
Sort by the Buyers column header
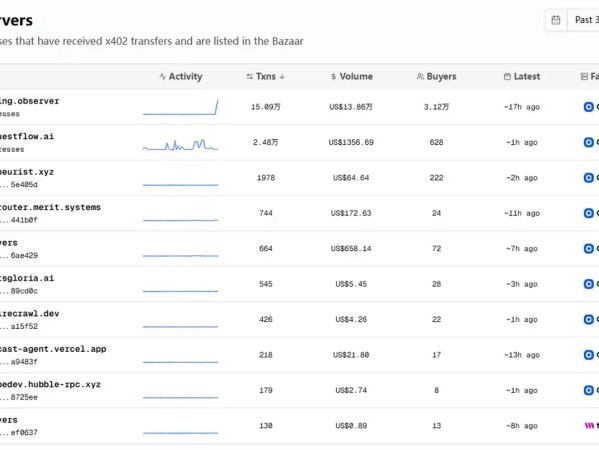click(436, 76)
